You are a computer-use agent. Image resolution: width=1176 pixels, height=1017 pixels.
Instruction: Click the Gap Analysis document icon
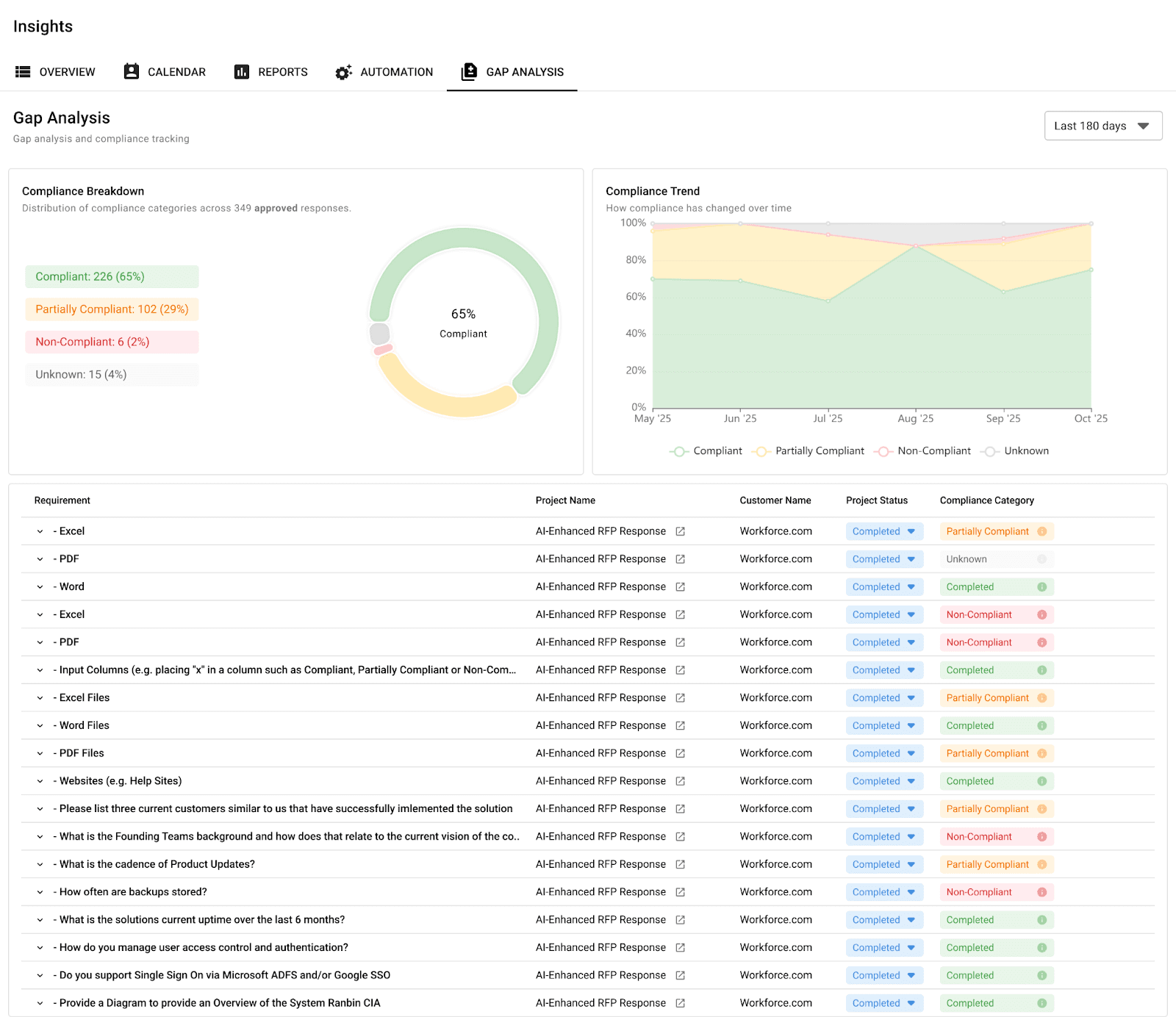pos(469,71)
